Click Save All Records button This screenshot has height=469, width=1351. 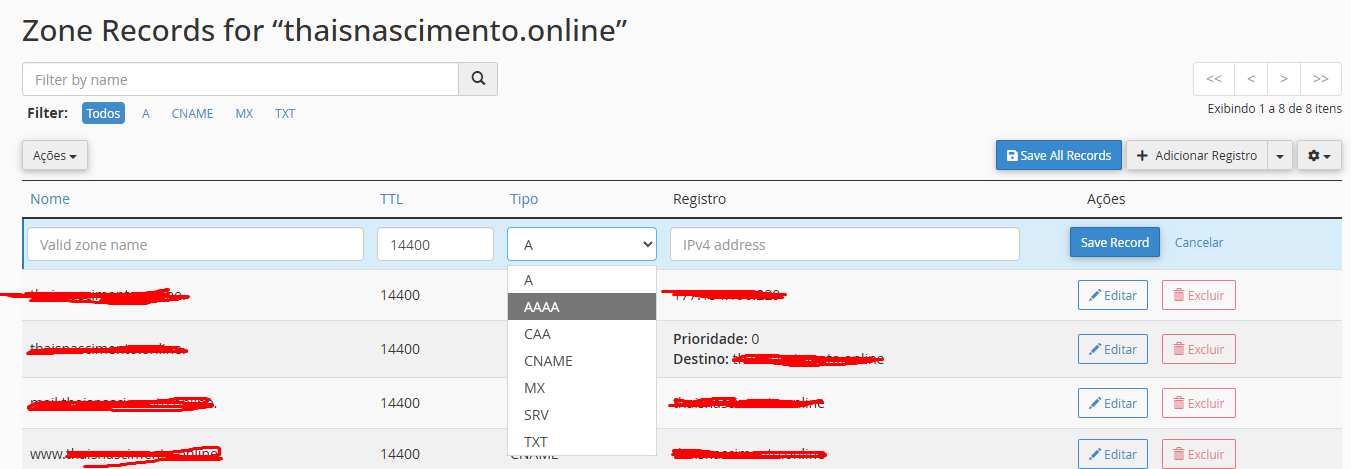pos(1059,155)
